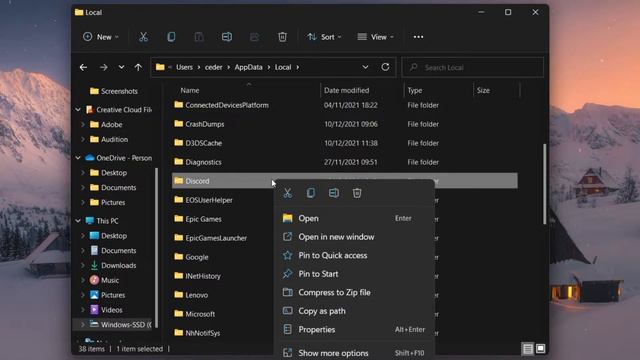Click Rename icon in context menu
The image size is (640, 360).
pos(334,193)
